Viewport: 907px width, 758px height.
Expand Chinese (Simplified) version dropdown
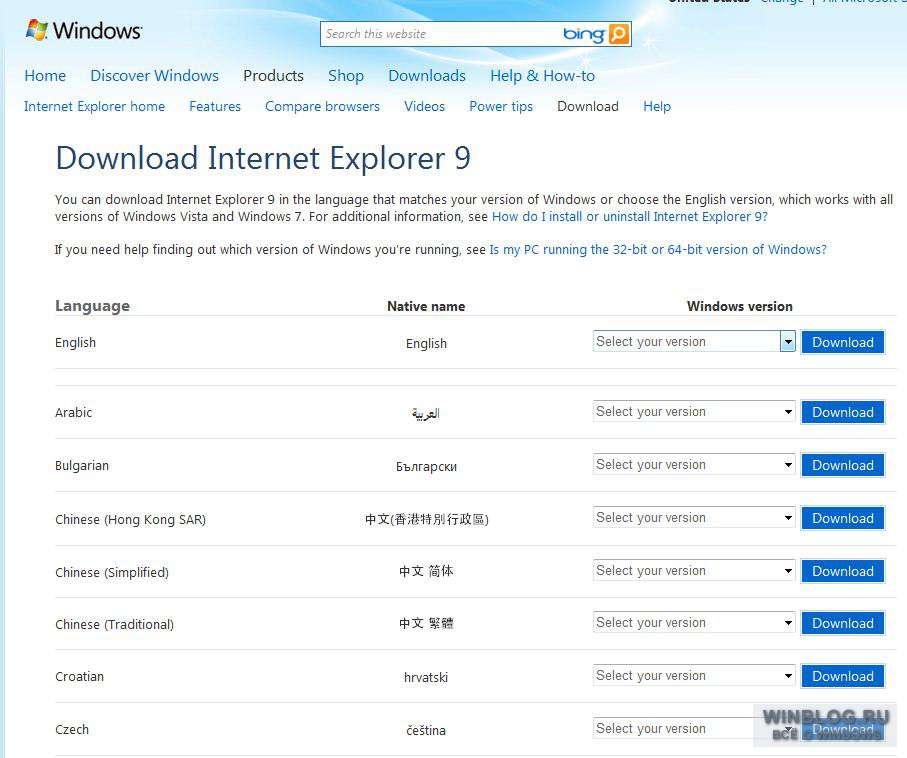pyautogui.click(x=694, y=571)
